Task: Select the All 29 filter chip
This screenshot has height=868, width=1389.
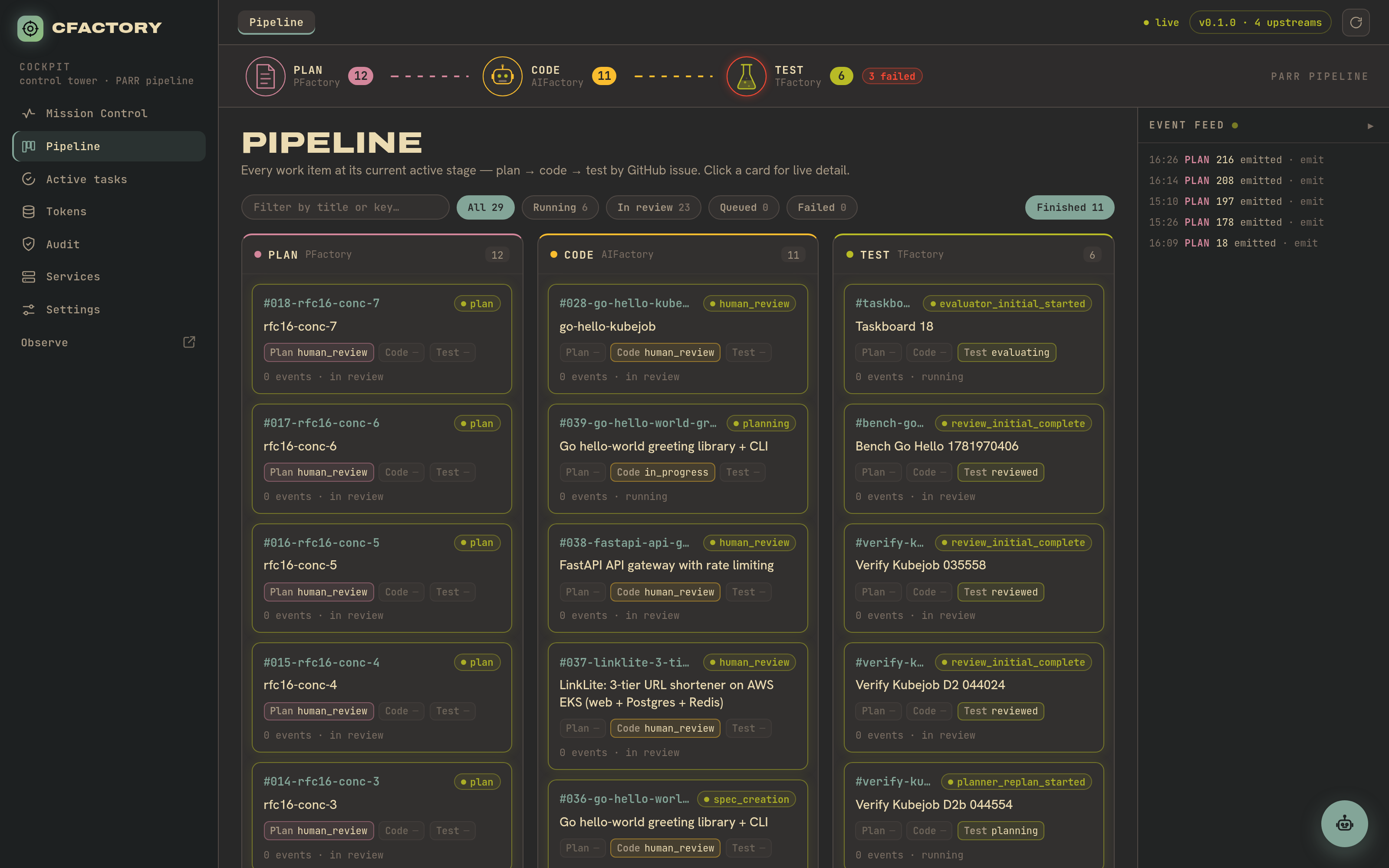Action: pos(486,207)
